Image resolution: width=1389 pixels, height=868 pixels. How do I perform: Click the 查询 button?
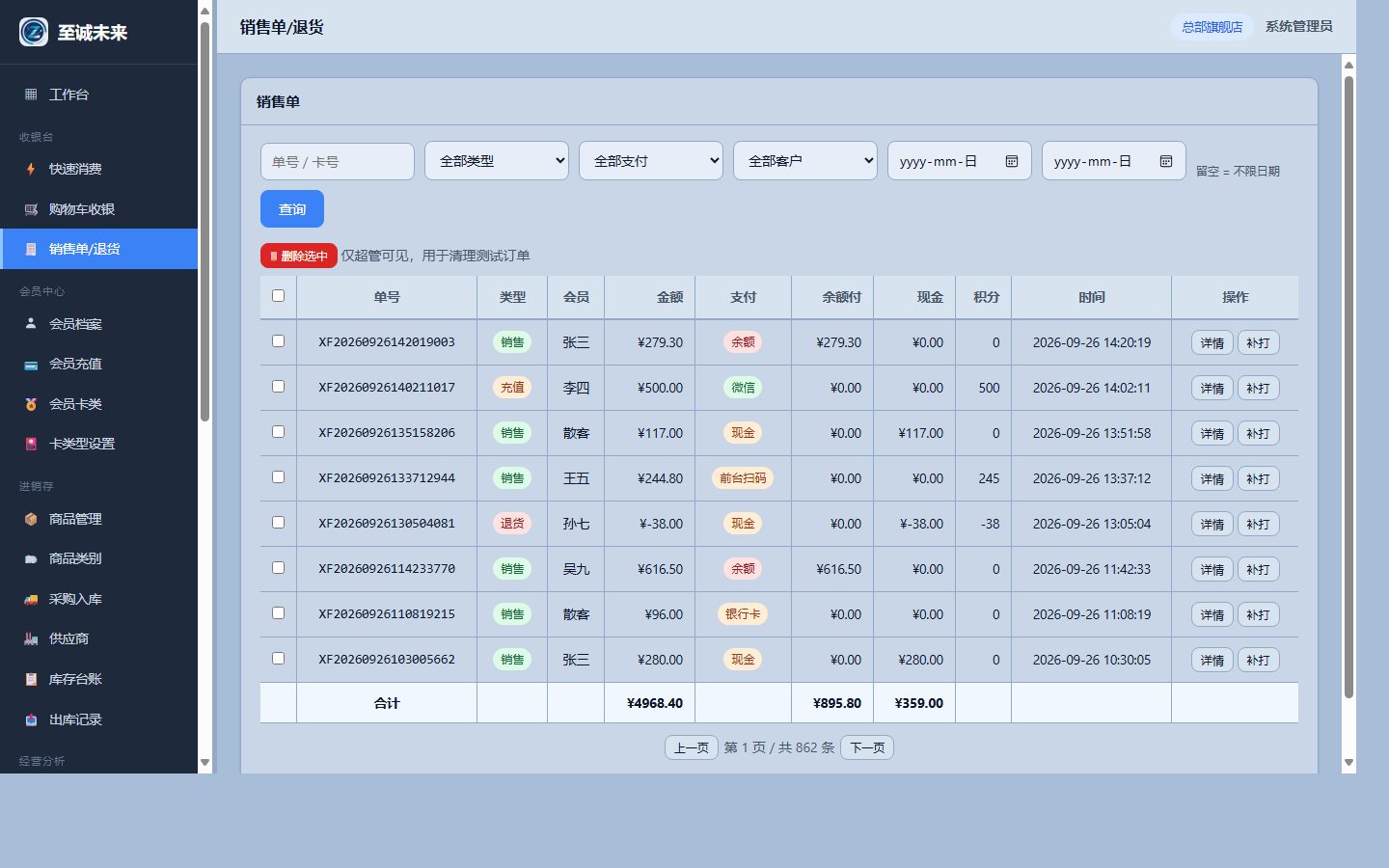(292, 209)
